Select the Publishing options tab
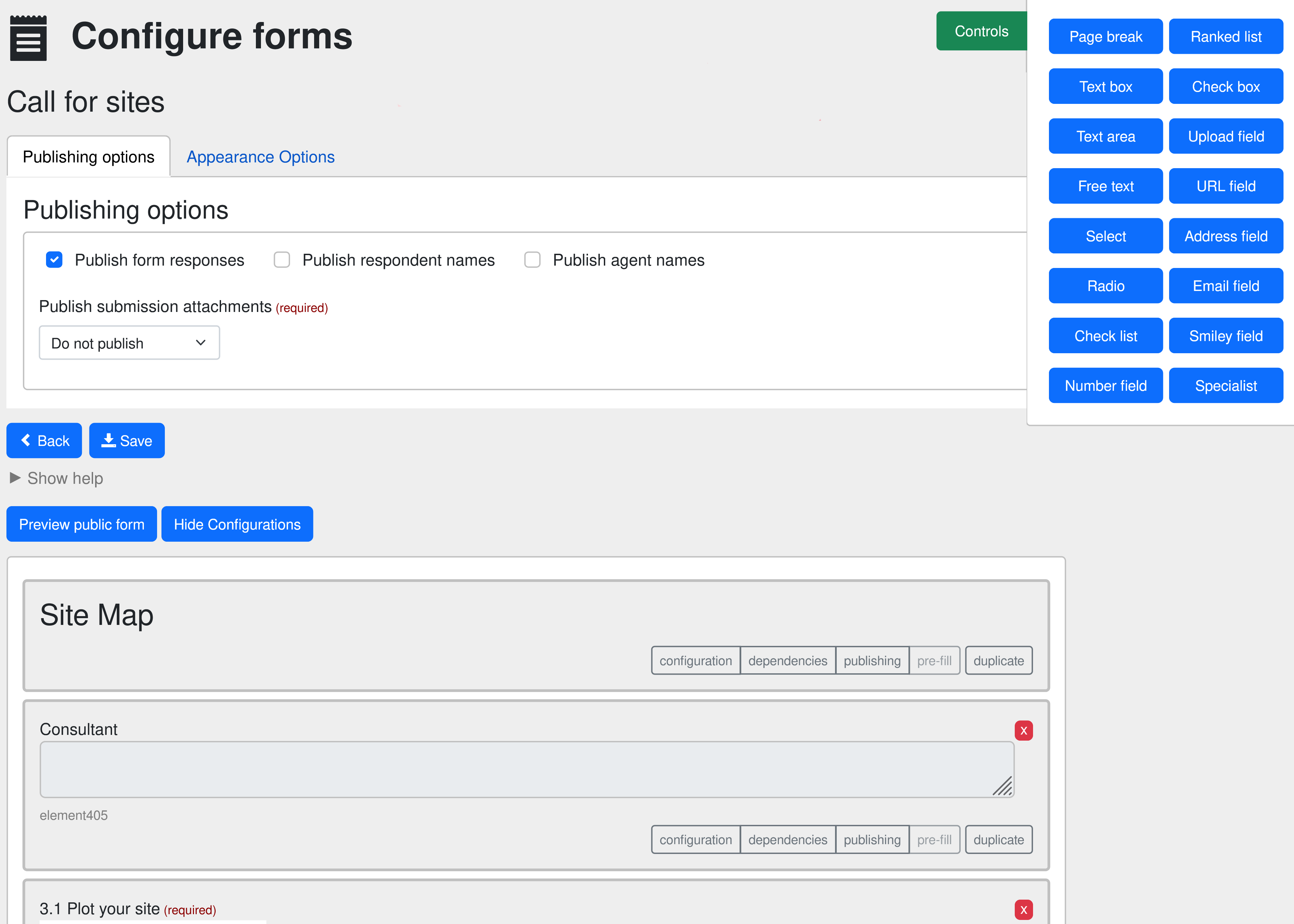This screenshot has height=924, width=1294. pyautogui.click(x=88, y=157)
